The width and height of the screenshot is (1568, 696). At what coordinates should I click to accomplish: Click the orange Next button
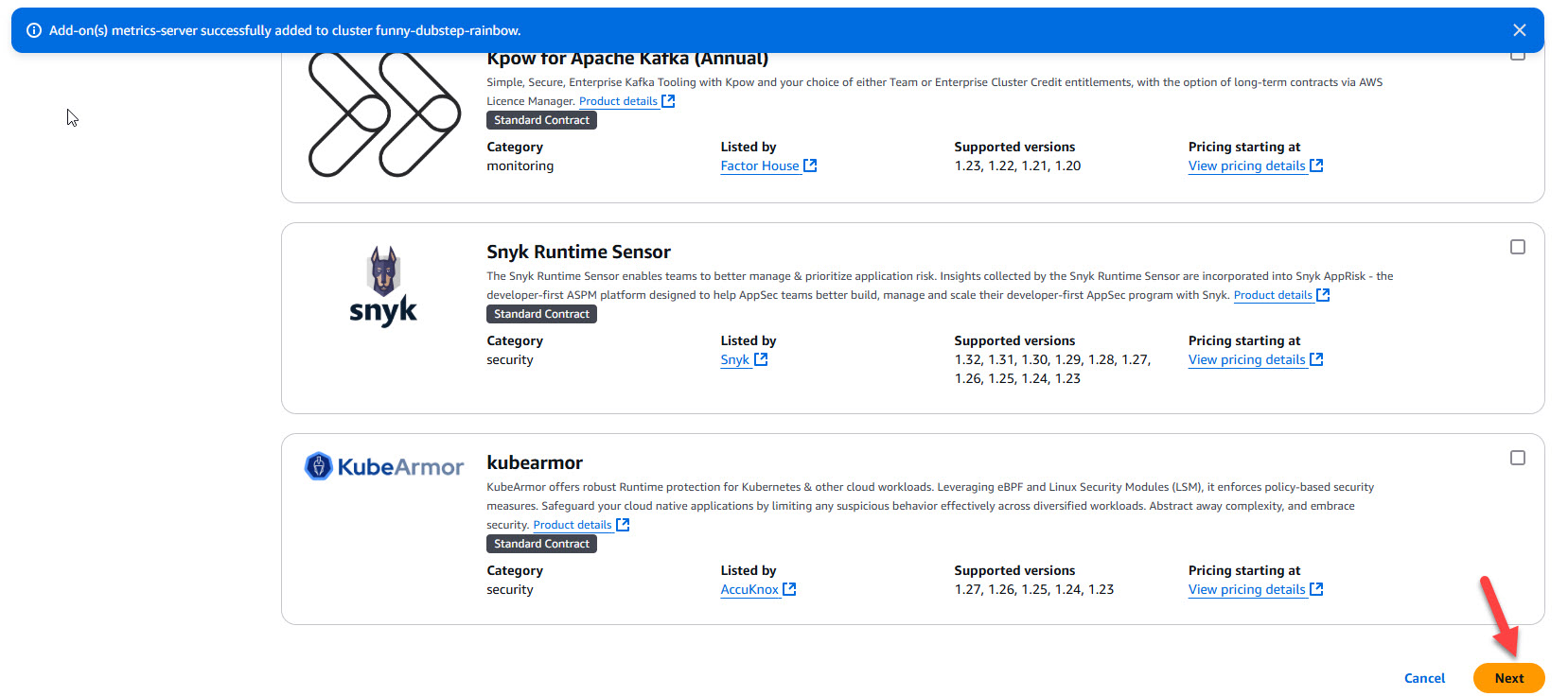pyautogui.click(x=1509, y=678)
